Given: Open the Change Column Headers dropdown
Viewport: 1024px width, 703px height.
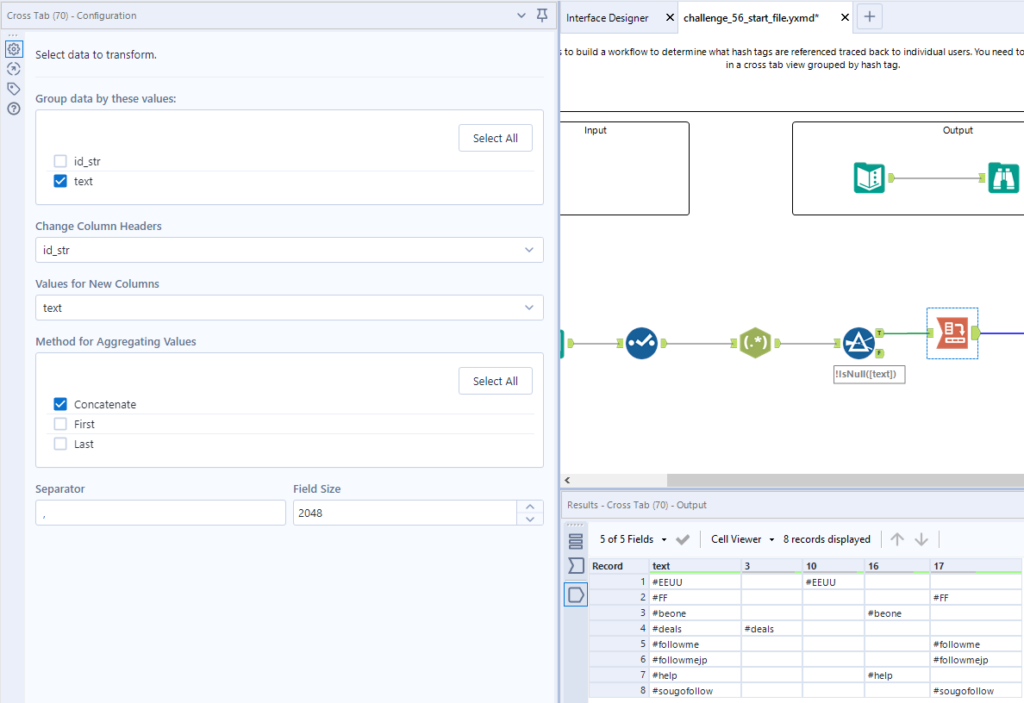Looking at the screenshot, I should (x=289, y=250).
